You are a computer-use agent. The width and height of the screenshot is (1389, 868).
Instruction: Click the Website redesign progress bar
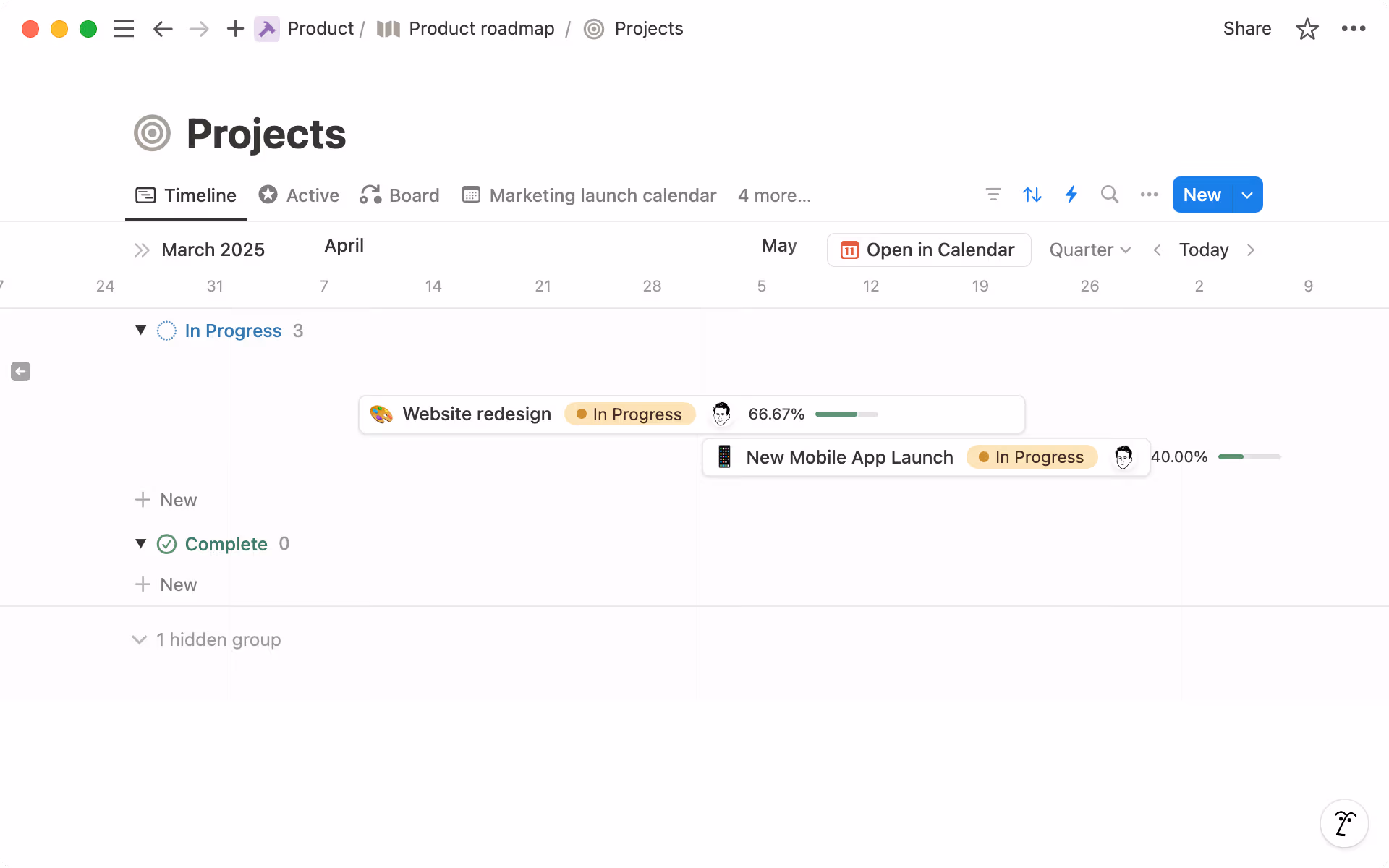846,414
